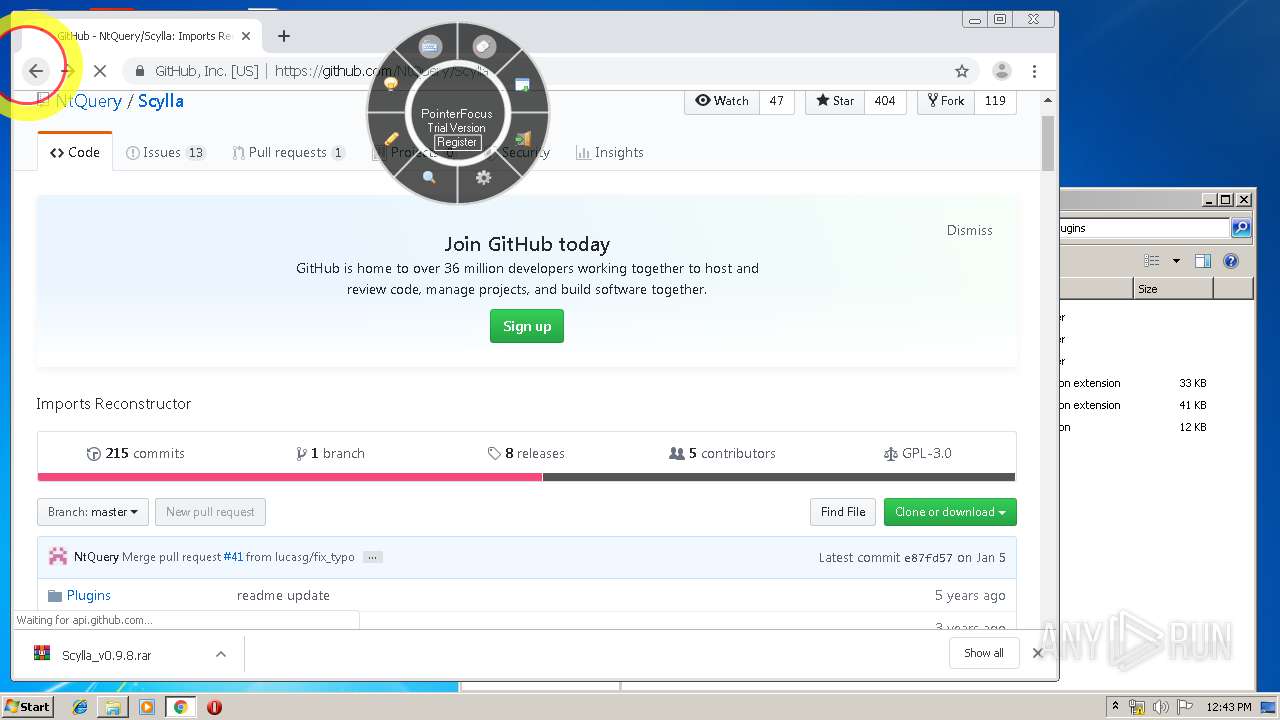View the 404 stargazers count
Image resolution: width=1280 pixels, height=720 pixels.
885,101
